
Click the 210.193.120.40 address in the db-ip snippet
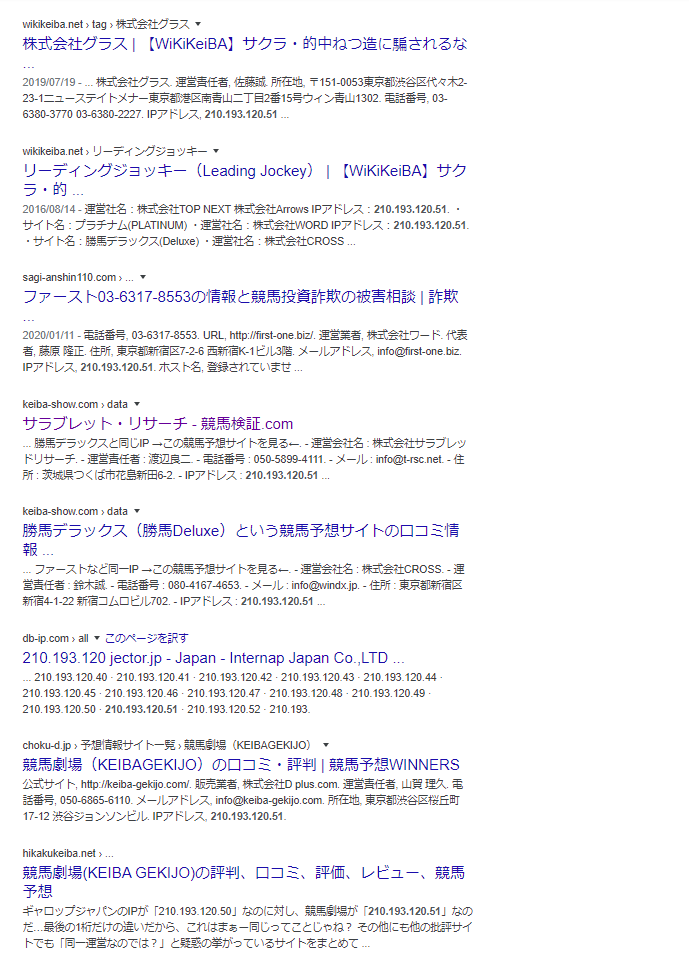click(71, 678)
